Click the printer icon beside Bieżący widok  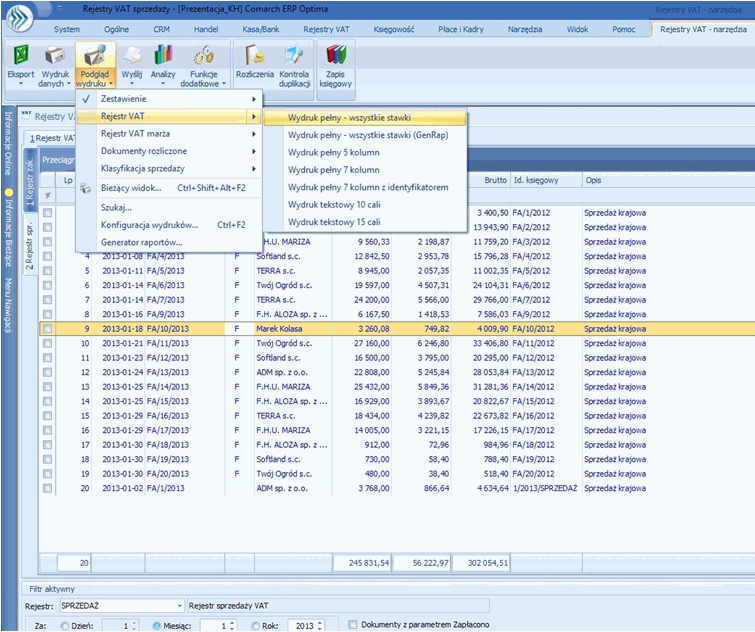click(x=85, y=188)
